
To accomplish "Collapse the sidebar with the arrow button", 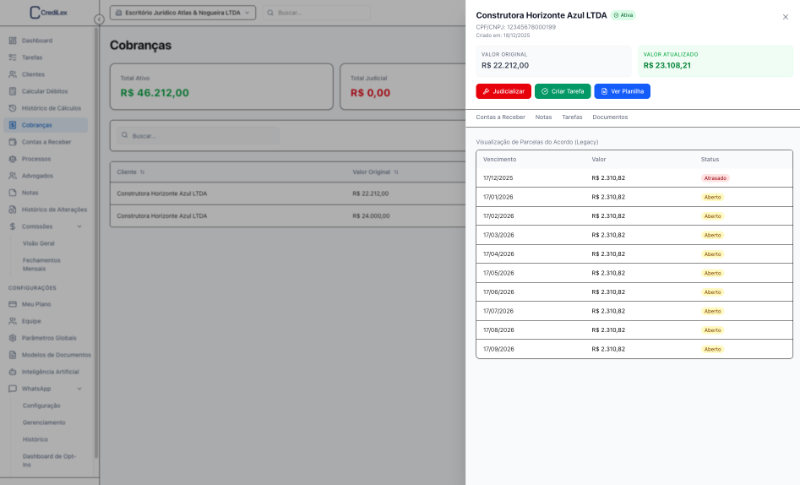I will [99, 19].
